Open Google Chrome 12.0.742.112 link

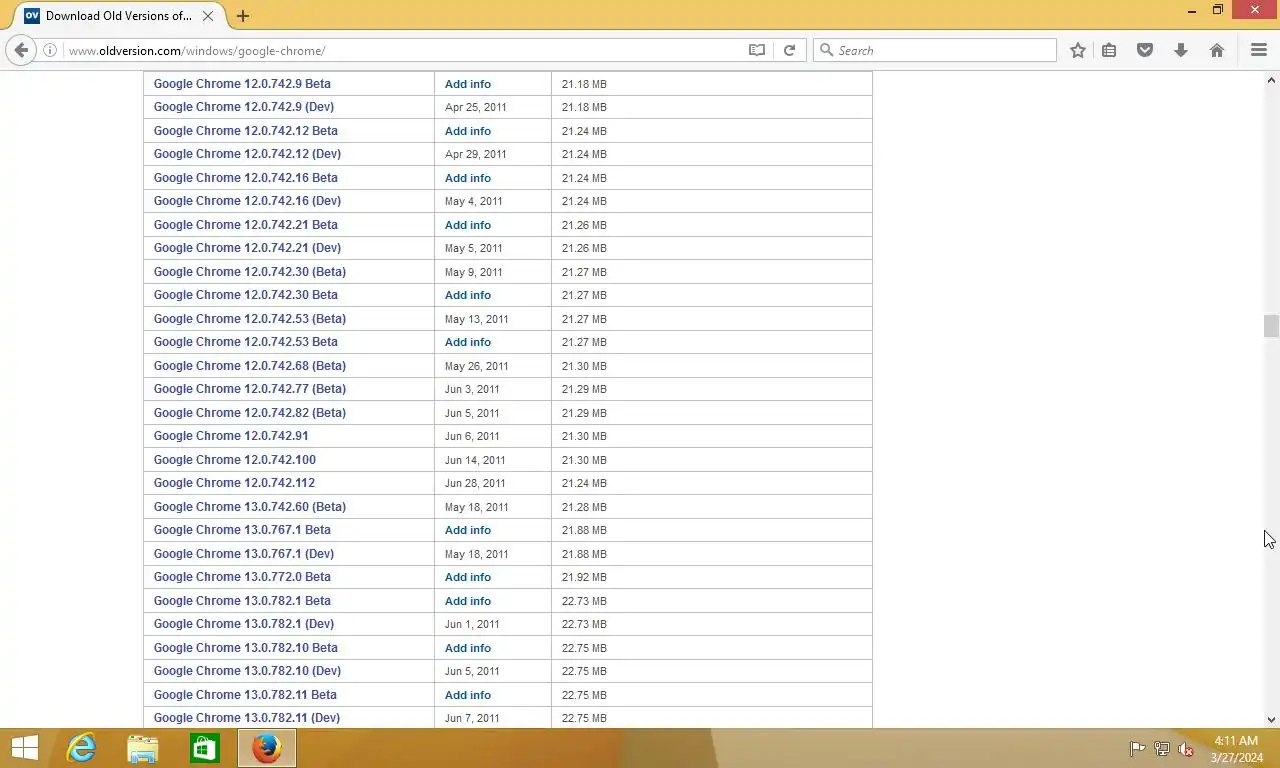pos(234,483)
